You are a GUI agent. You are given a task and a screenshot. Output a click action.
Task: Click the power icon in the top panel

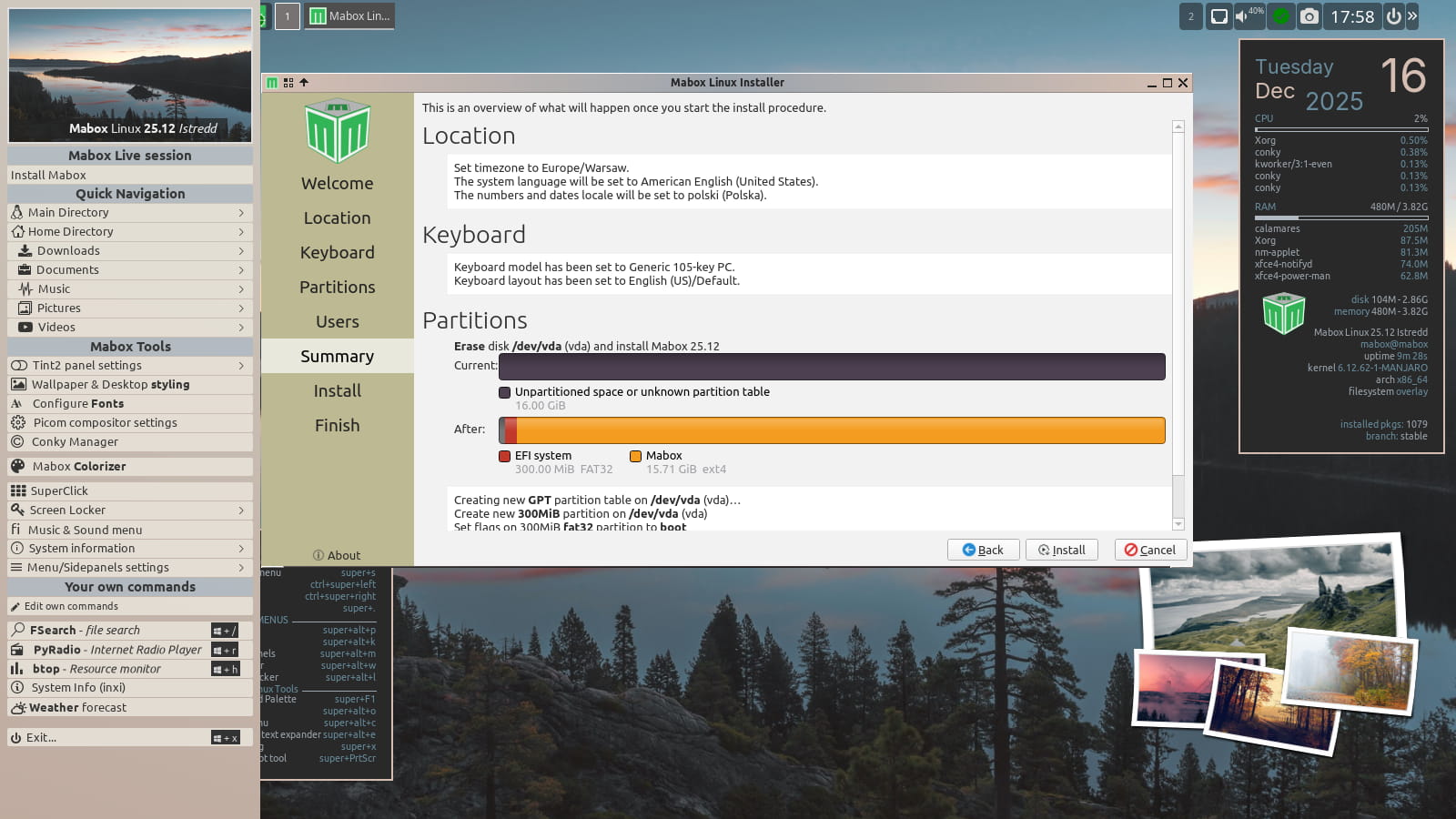[1393, 16]
